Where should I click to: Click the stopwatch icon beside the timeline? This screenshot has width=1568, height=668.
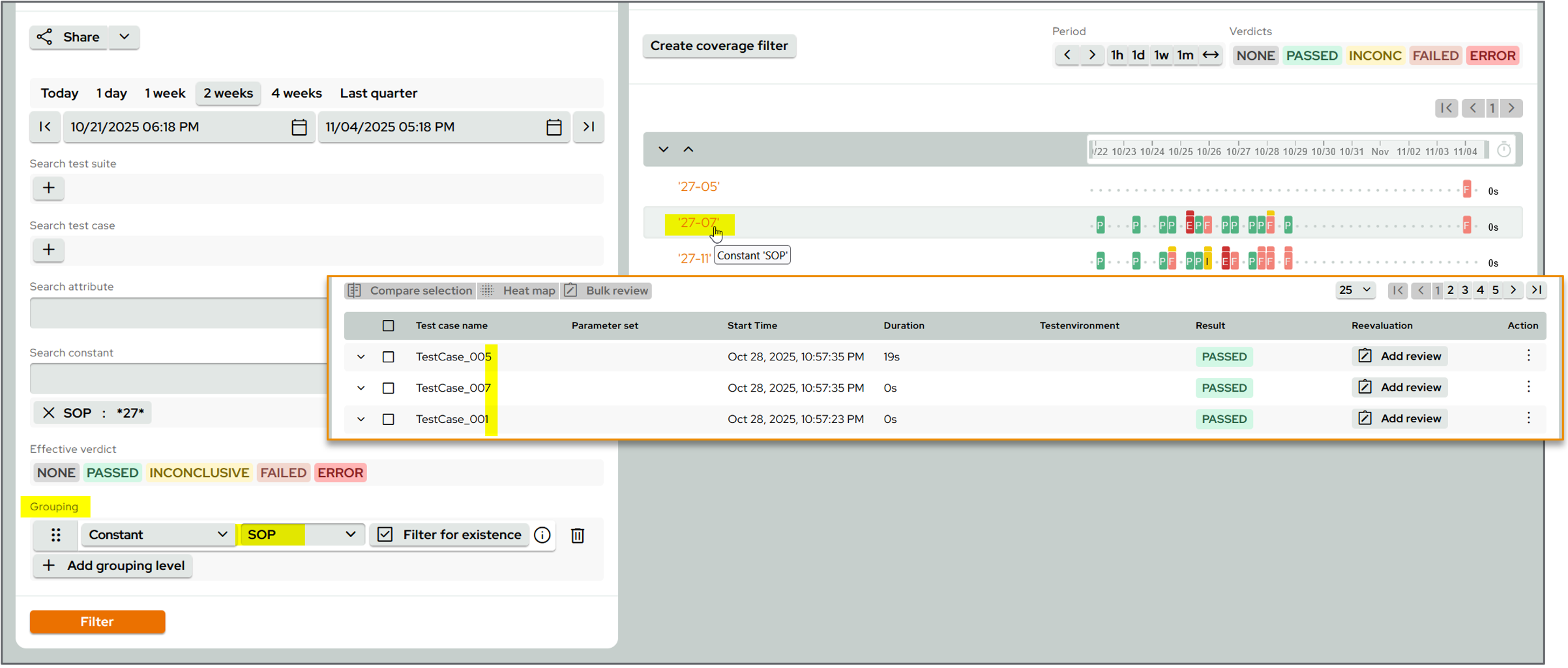[x=1505, y=149]
